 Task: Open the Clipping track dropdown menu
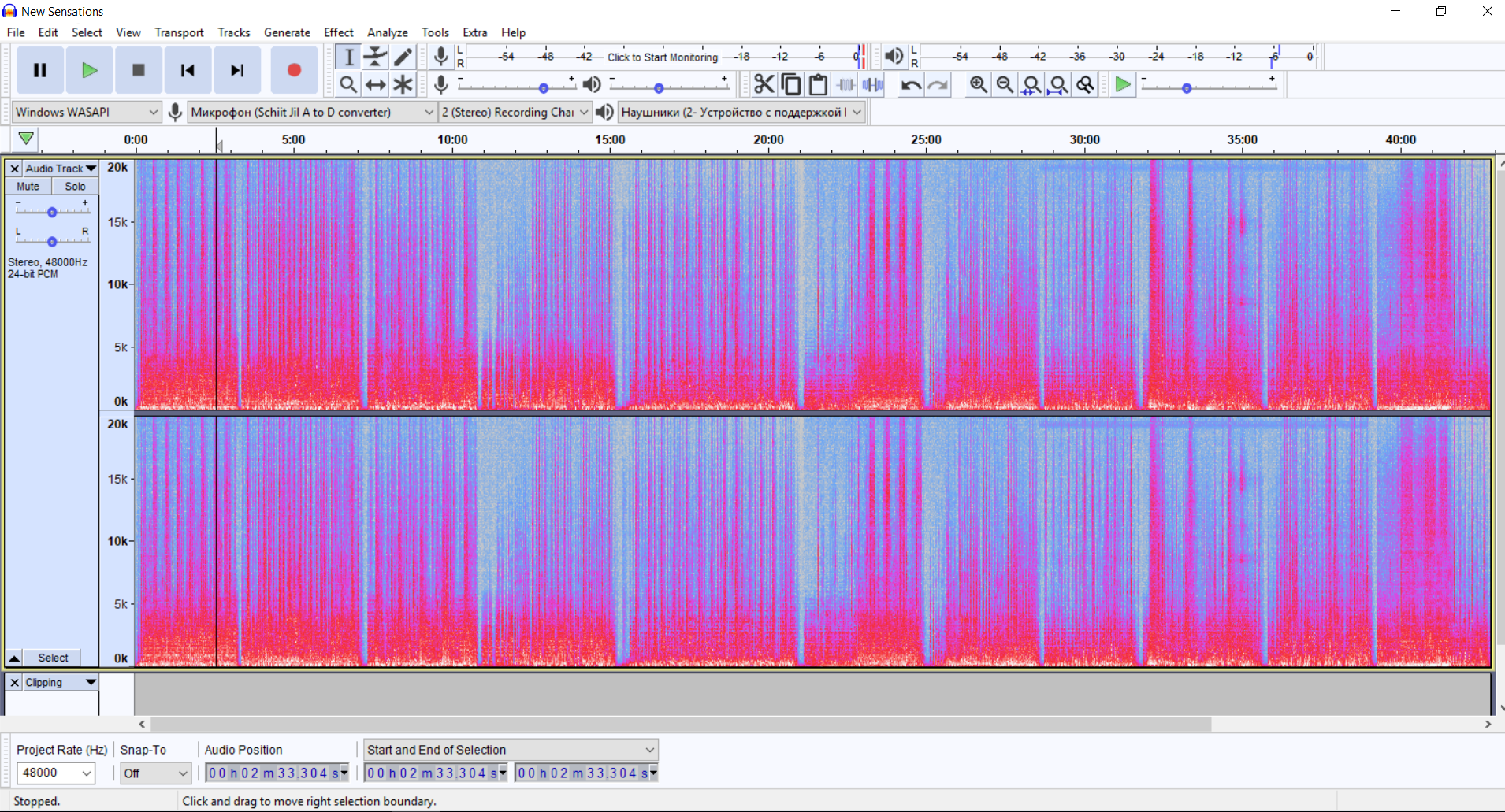(x=61, y=683)
